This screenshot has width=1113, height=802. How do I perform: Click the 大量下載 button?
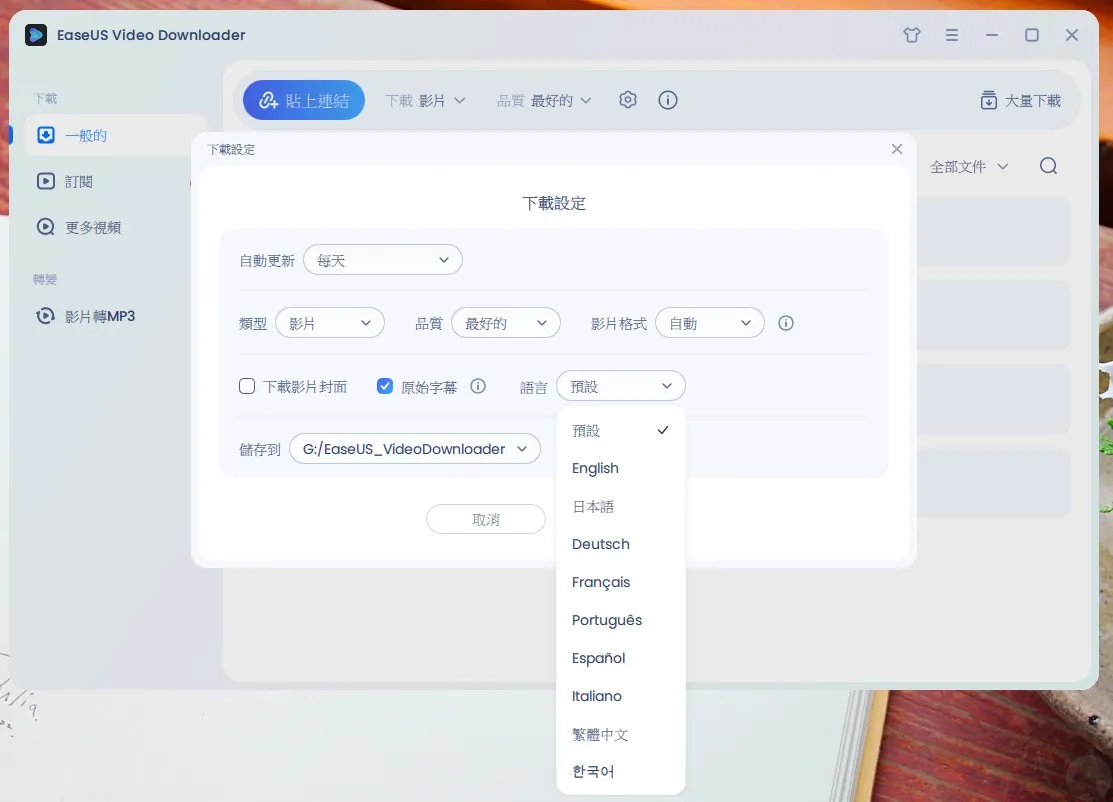pos(1020,100)
